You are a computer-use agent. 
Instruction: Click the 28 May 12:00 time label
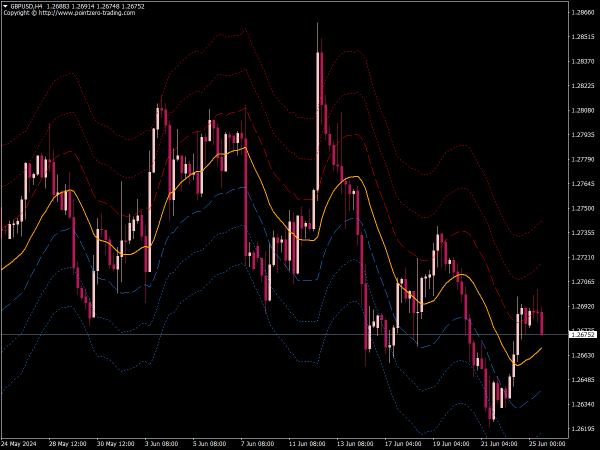[x=68, y=443]
